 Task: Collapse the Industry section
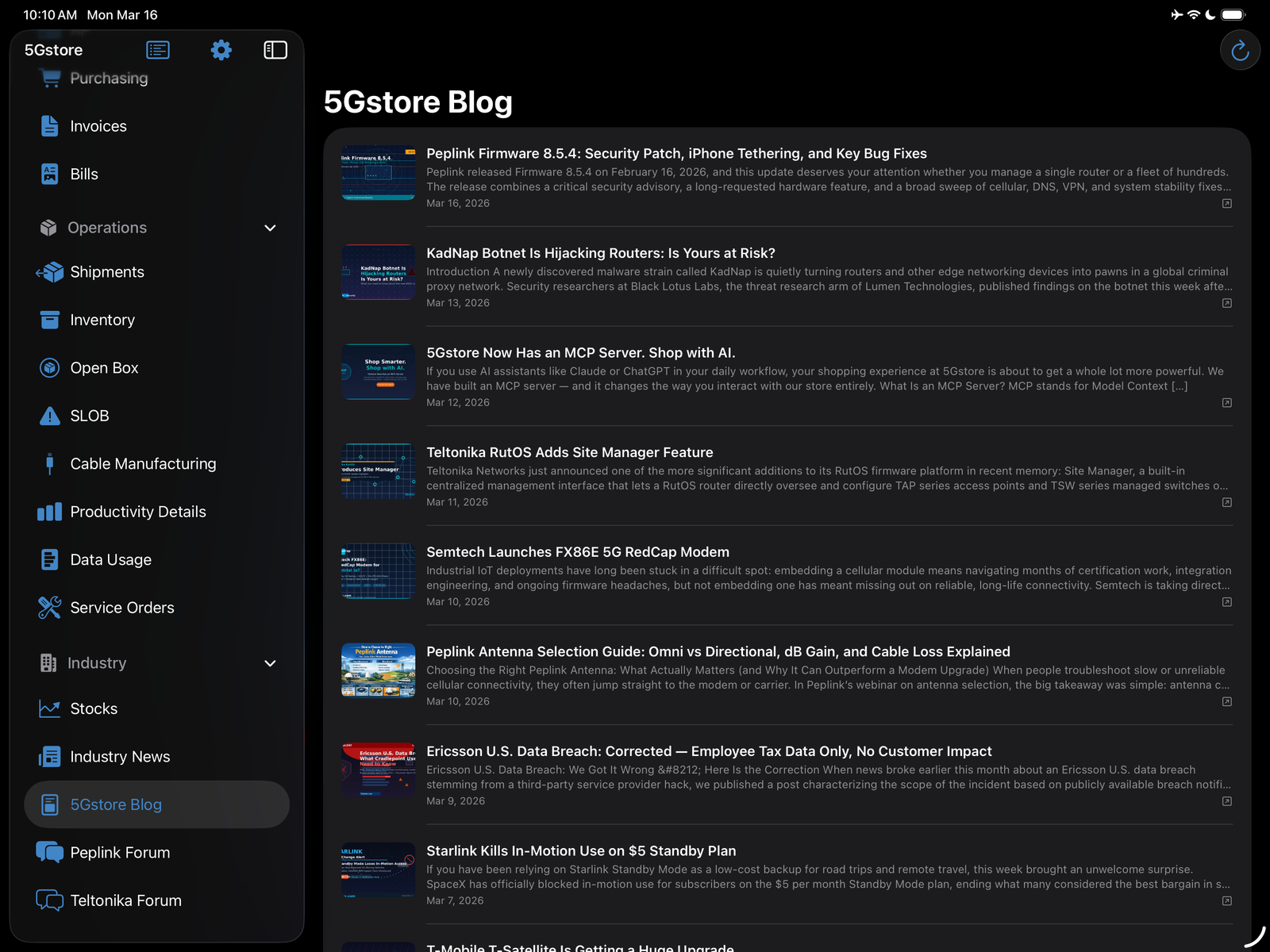270,663
